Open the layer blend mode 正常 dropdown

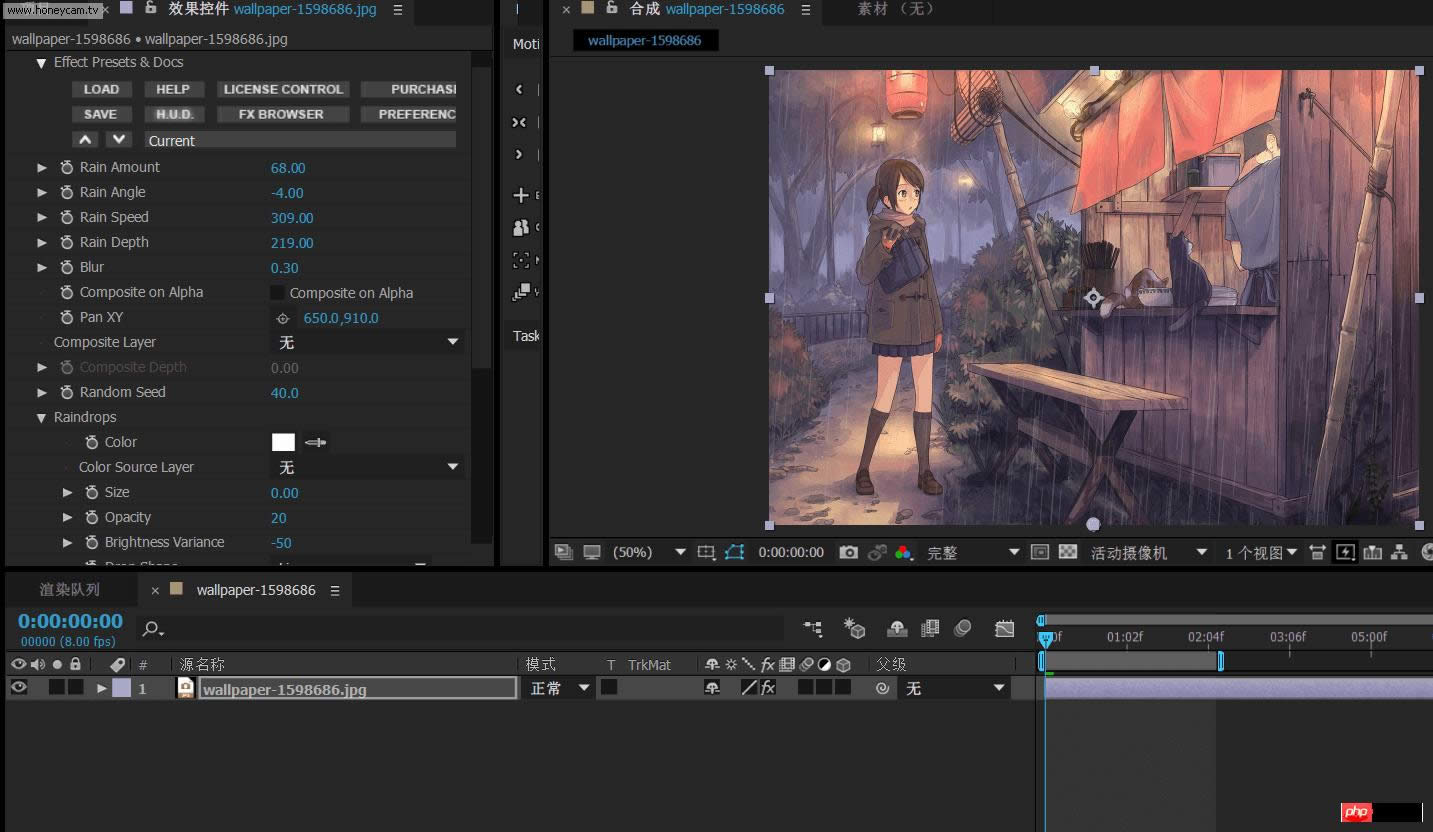coord(558,688)
